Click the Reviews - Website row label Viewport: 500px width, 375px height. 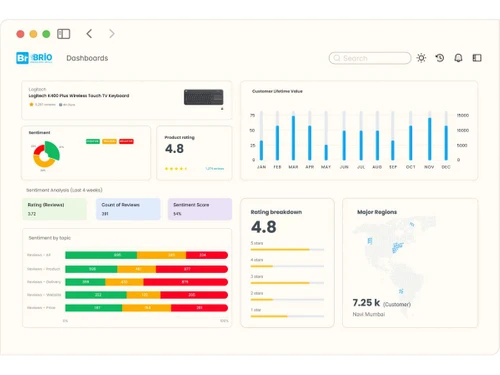pos(44,295)
